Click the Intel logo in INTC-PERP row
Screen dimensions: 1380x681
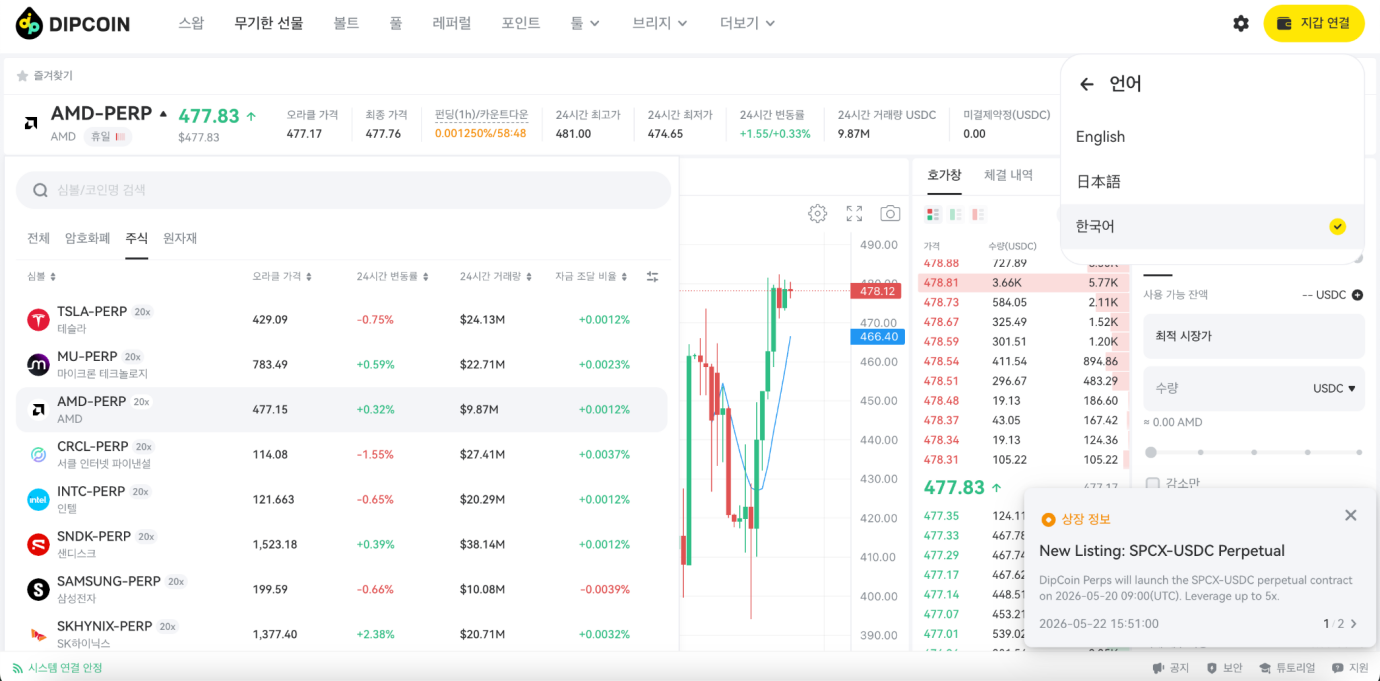[x=38, y=500]
